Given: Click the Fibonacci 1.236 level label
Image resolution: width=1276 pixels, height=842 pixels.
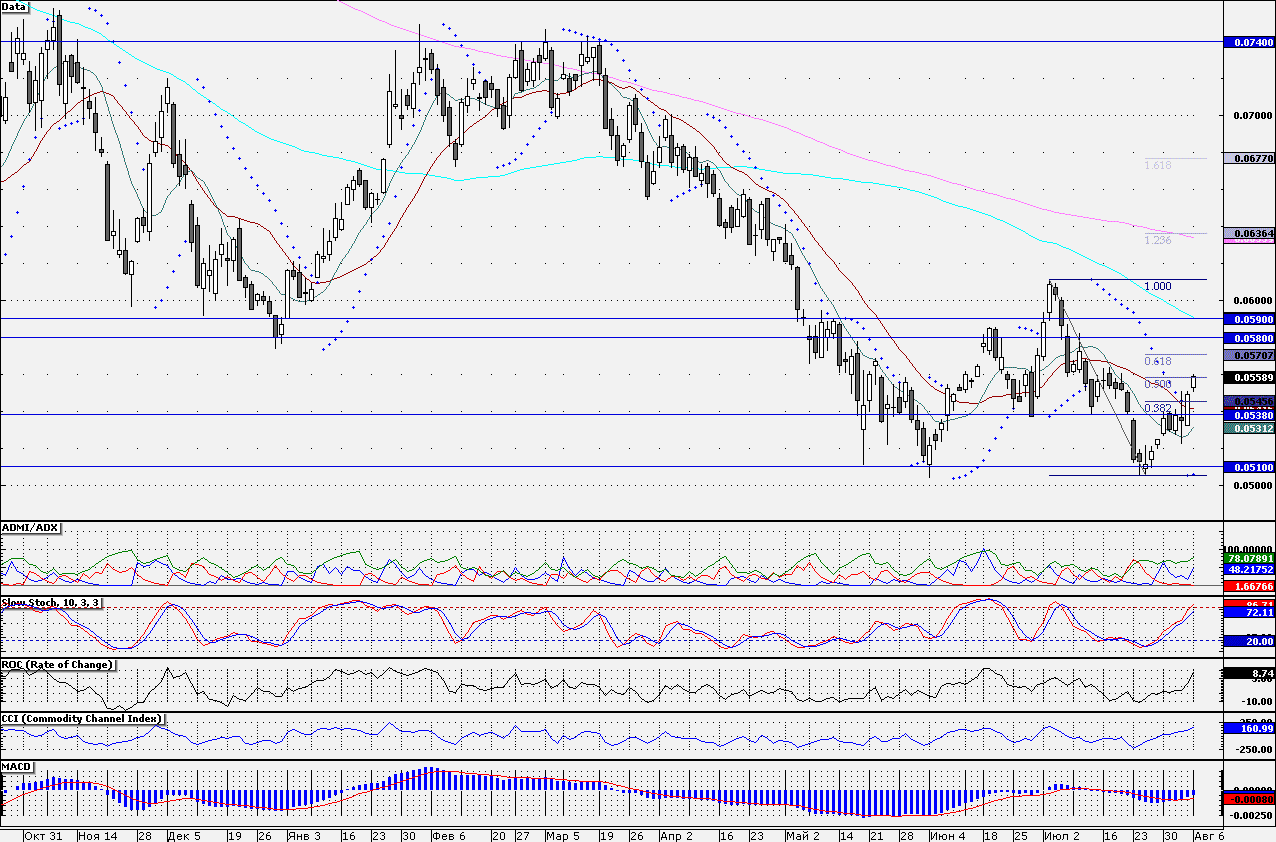Looking at the screenshot, I should (x=1156, y=241).
